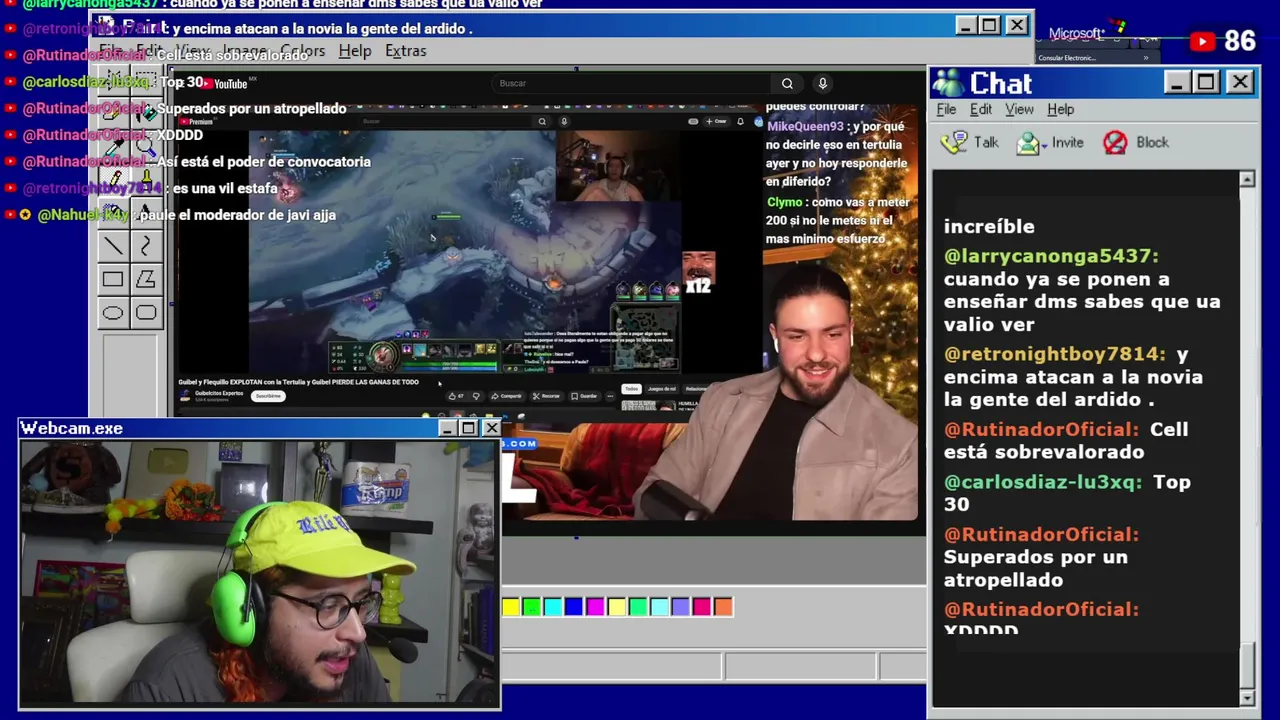
Task: Click the Talk button in Chat
Action: click(x=970, y=142)
